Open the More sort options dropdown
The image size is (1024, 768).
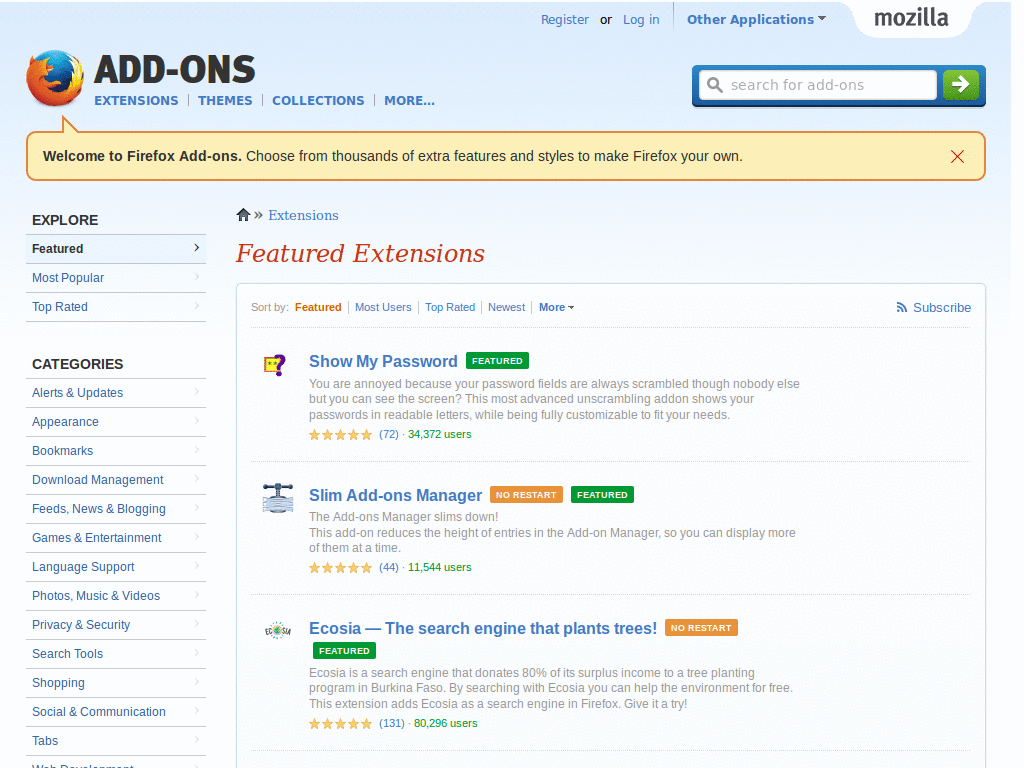tap(556, 307)
